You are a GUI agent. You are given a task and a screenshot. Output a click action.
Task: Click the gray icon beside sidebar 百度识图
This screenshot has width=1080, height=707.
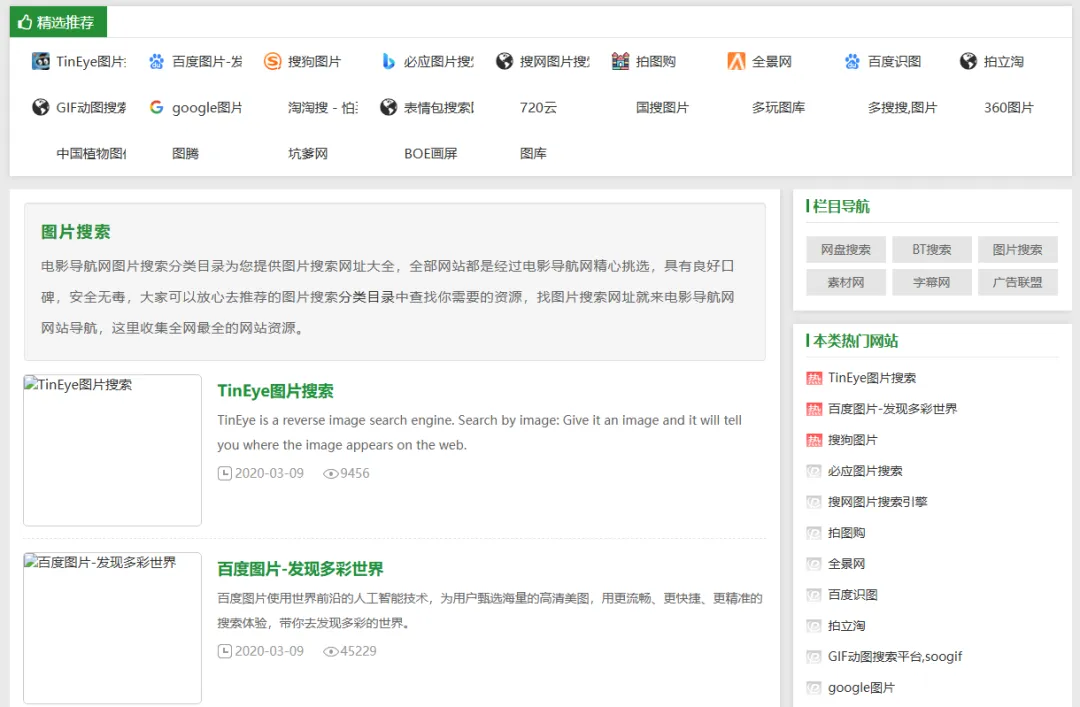[x=814, y=595]
